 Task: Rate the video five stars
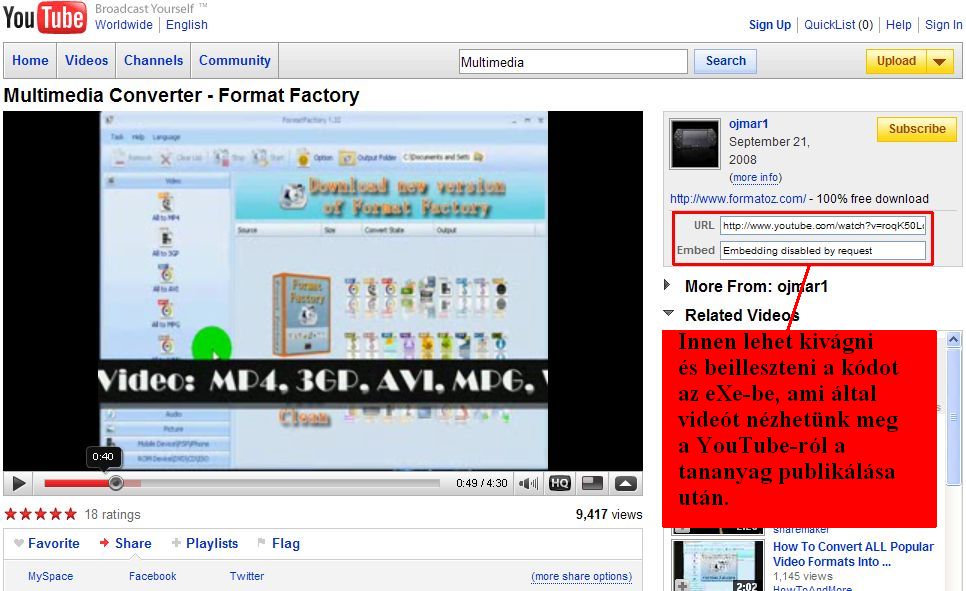(71, 514)
